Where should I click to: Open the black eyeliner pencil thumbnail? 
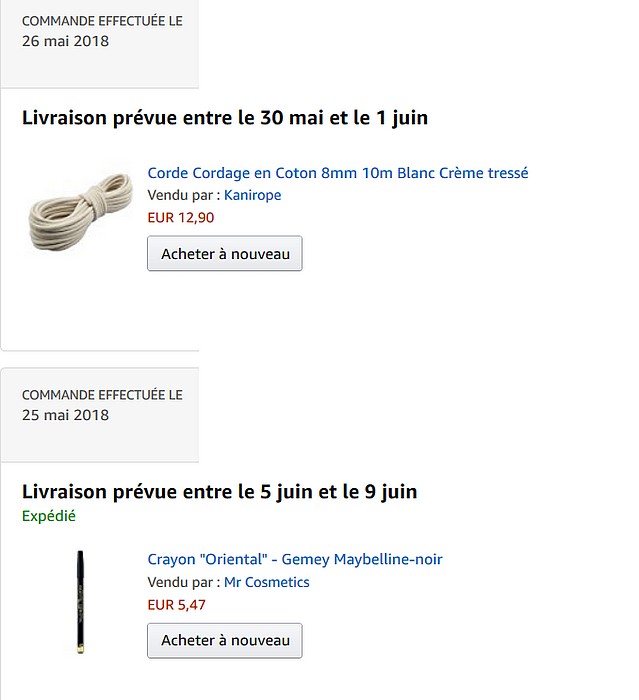coord(80,602)
